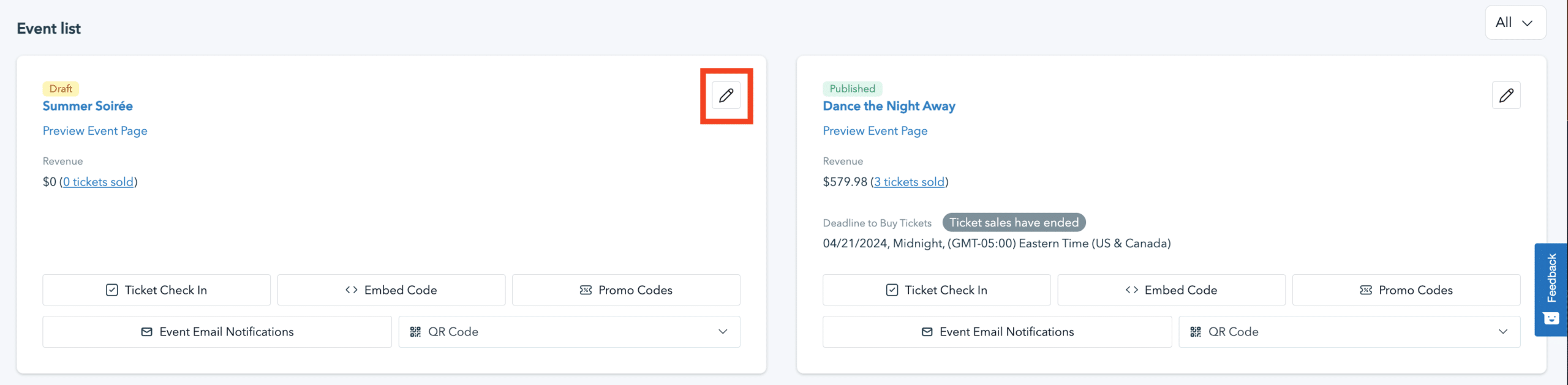This screenshot has width=1568, height=385.
Task: Open the Dance the Night Away event
Action: (x=889, y=105)
